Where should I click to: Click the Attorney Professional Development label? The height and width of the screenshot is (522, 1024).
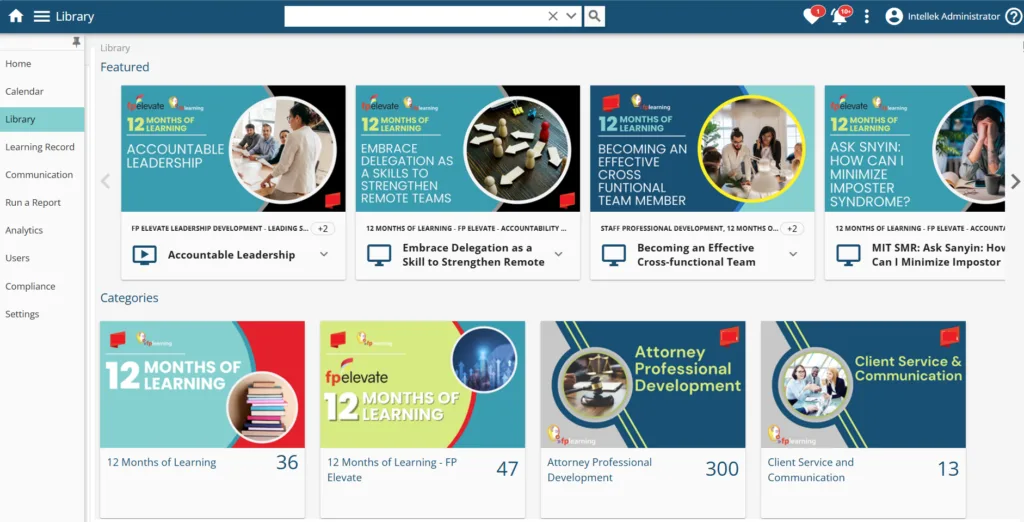tap(600, 470)
